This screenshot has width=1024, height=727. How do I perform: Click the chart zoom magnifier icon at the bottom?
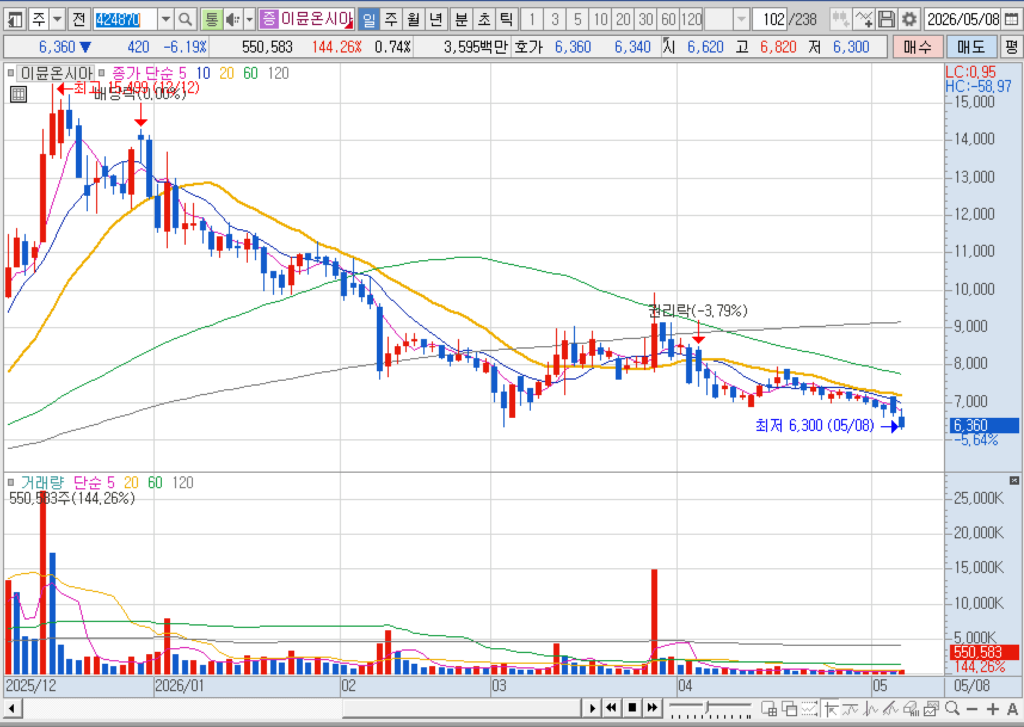[952, 709]
